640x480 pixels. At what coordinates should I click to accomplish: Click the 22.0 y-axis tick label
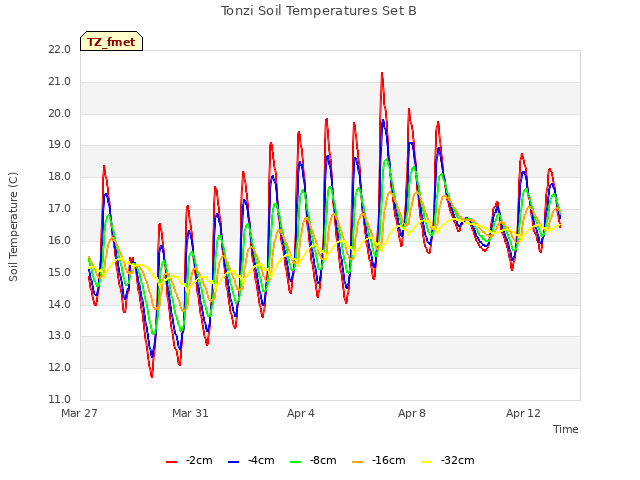[60, 50]
